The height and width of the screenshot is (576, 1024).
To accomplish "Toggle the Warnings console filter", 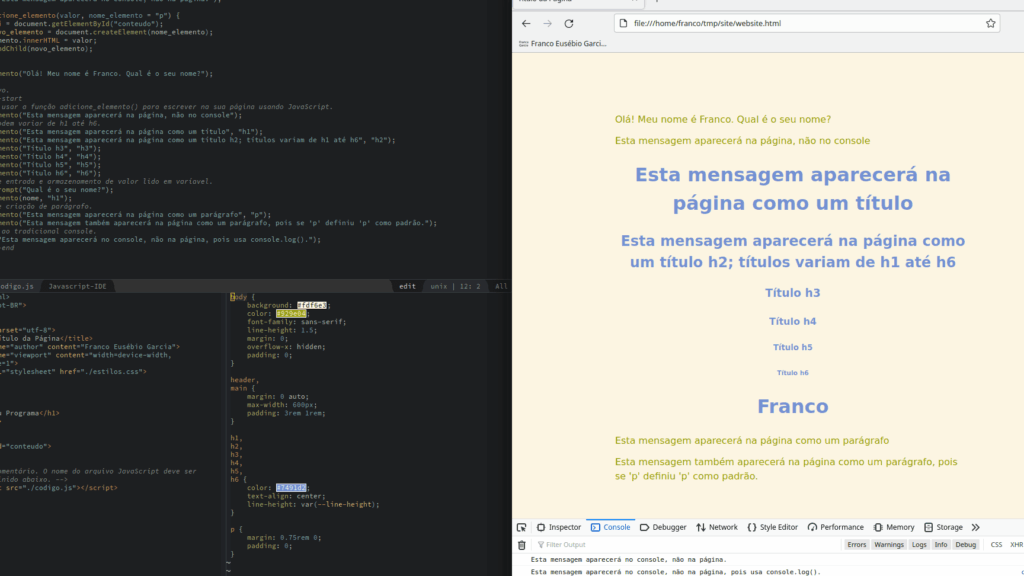I will pos(889,545).
